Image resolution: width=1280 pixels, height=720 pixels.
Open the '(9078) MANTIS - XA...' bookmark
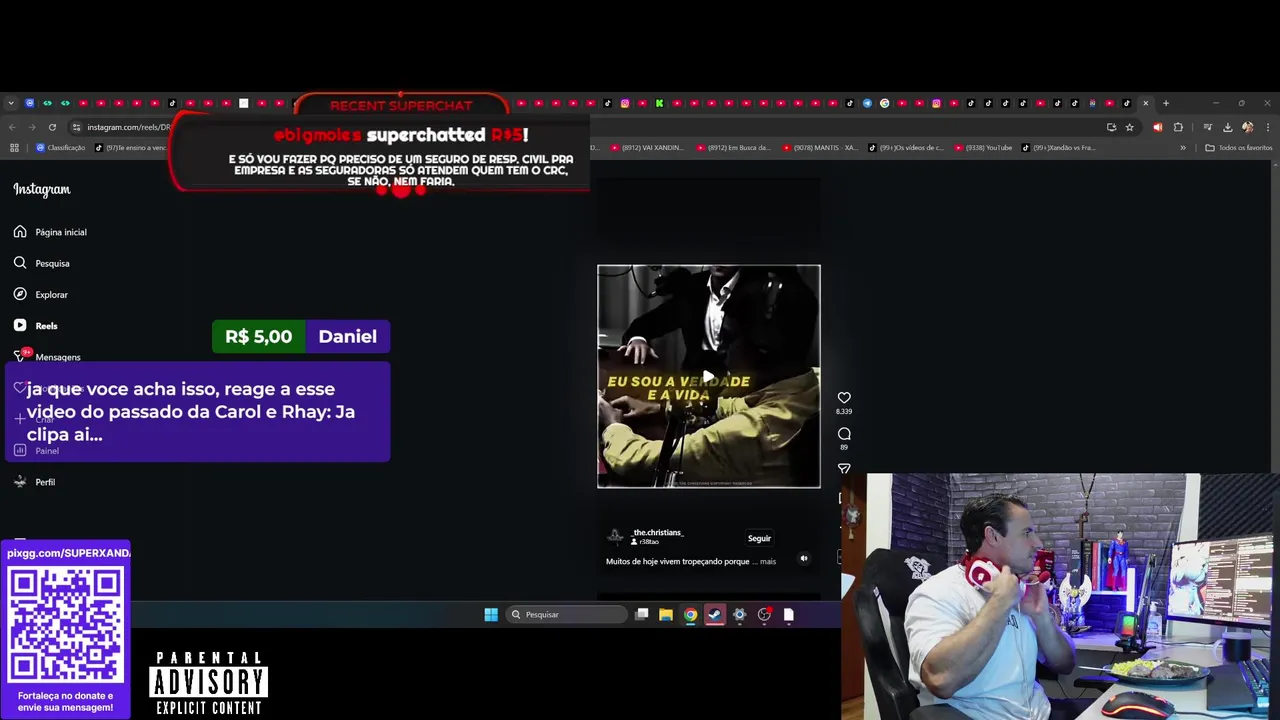coord(820,148)
